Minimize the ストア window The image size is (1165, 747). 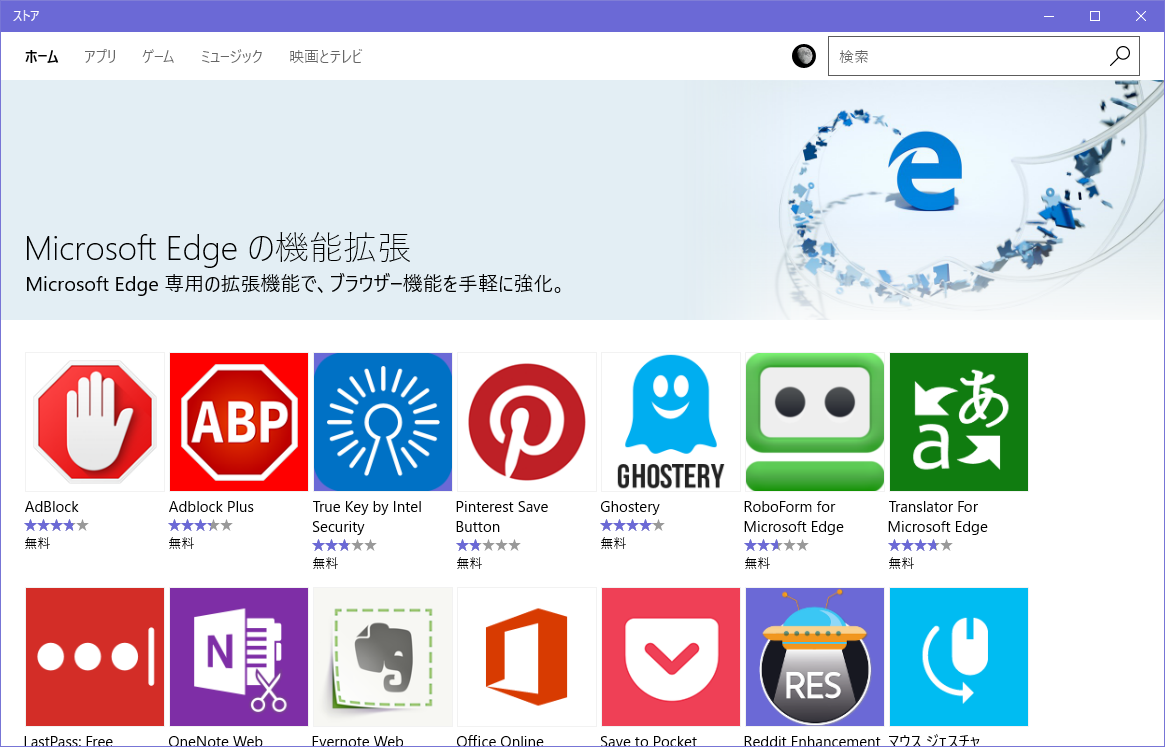(1049, 16)
